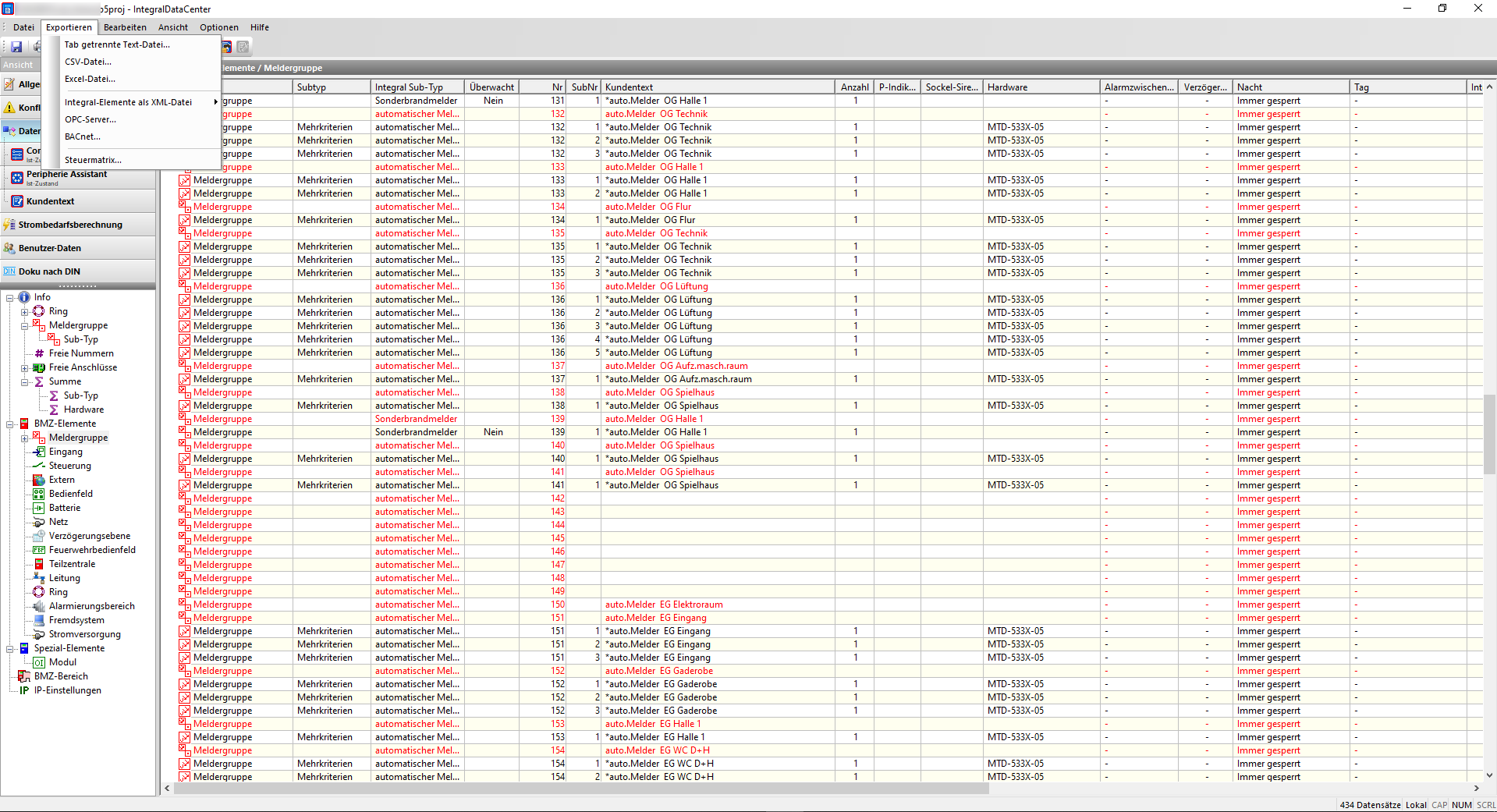This screenshot has height=812, width=1497.
Task: Click the Batterie icon in tree
Action: coord(39,508)
